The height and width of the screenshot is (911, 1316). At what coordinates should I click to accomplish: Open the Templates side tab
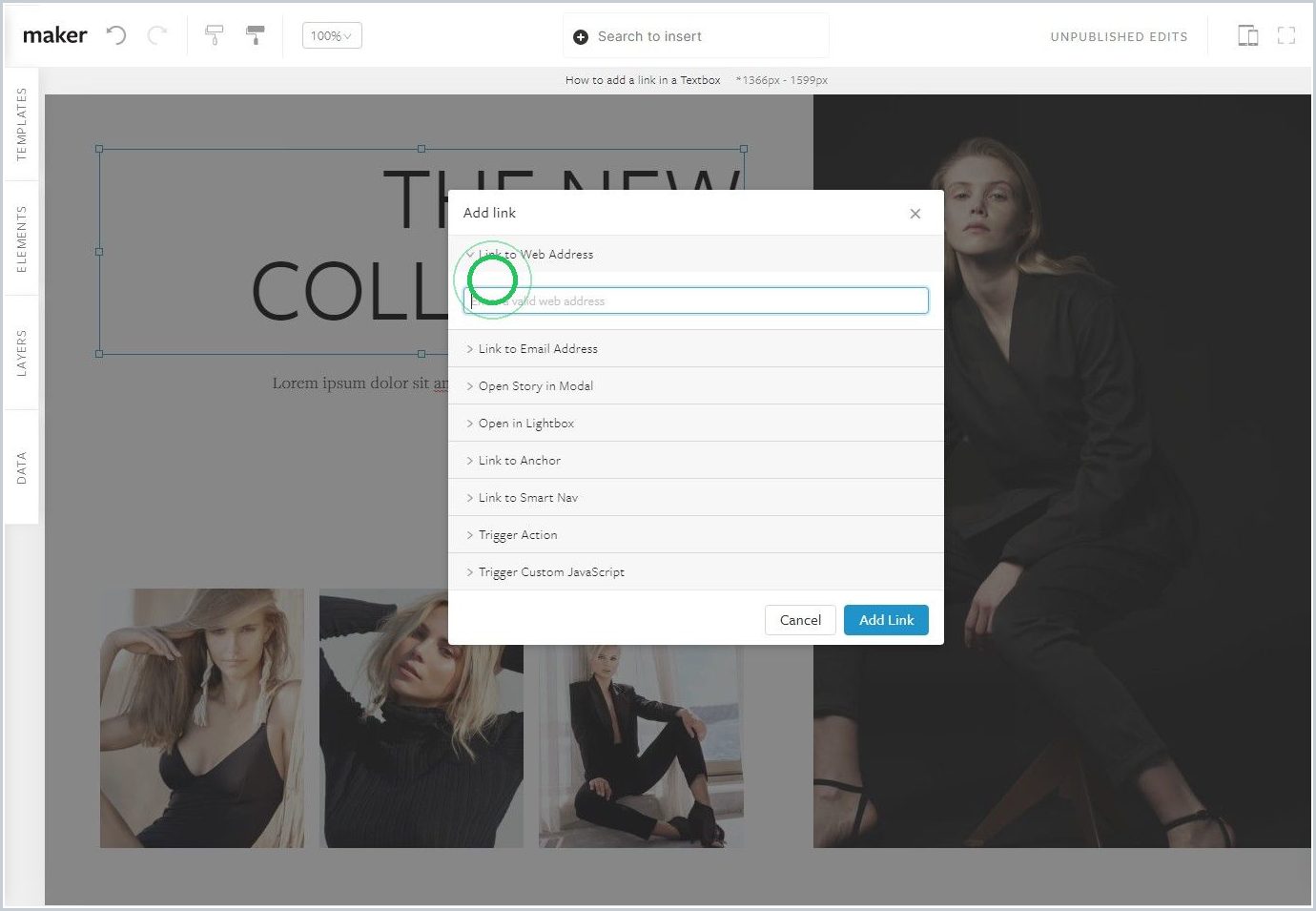(x=21, y=124)
